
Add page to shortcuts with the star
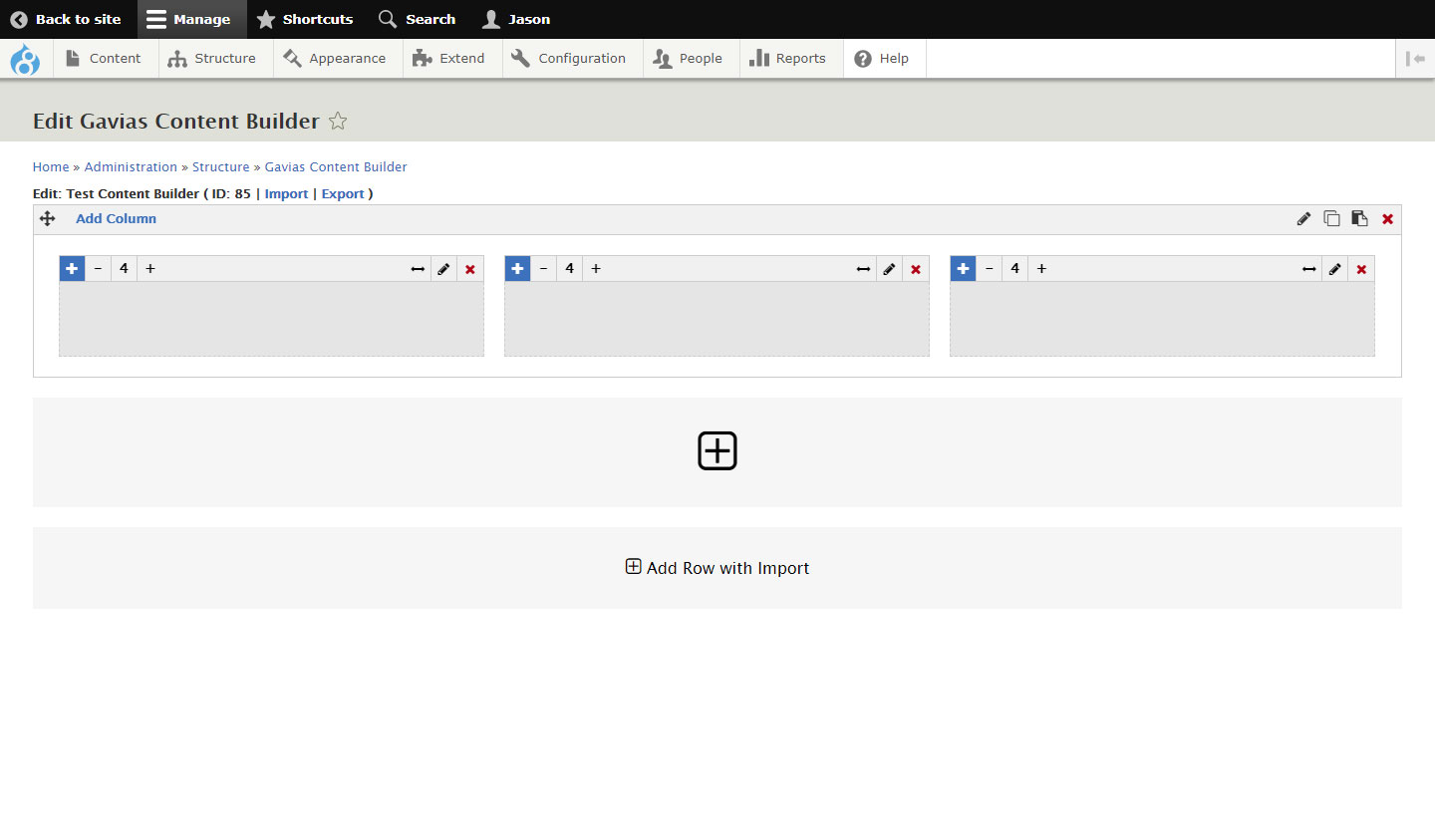point(338,121)
